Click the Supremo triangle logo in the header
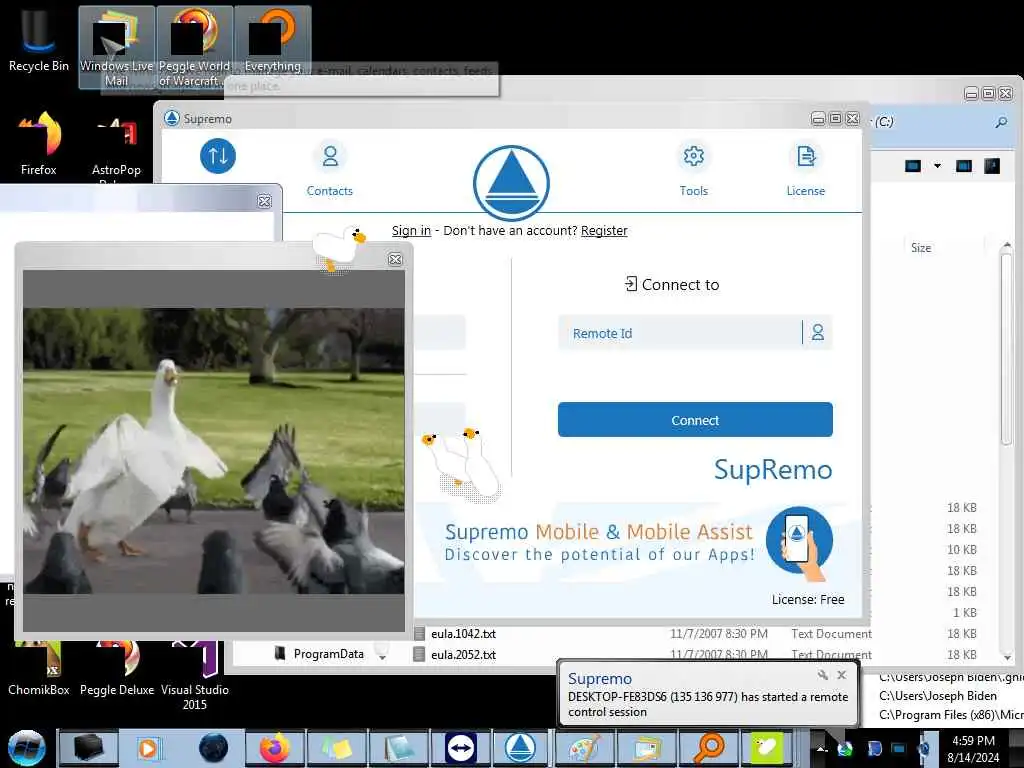Viewport: 1024px width, 768px height. 511,183
